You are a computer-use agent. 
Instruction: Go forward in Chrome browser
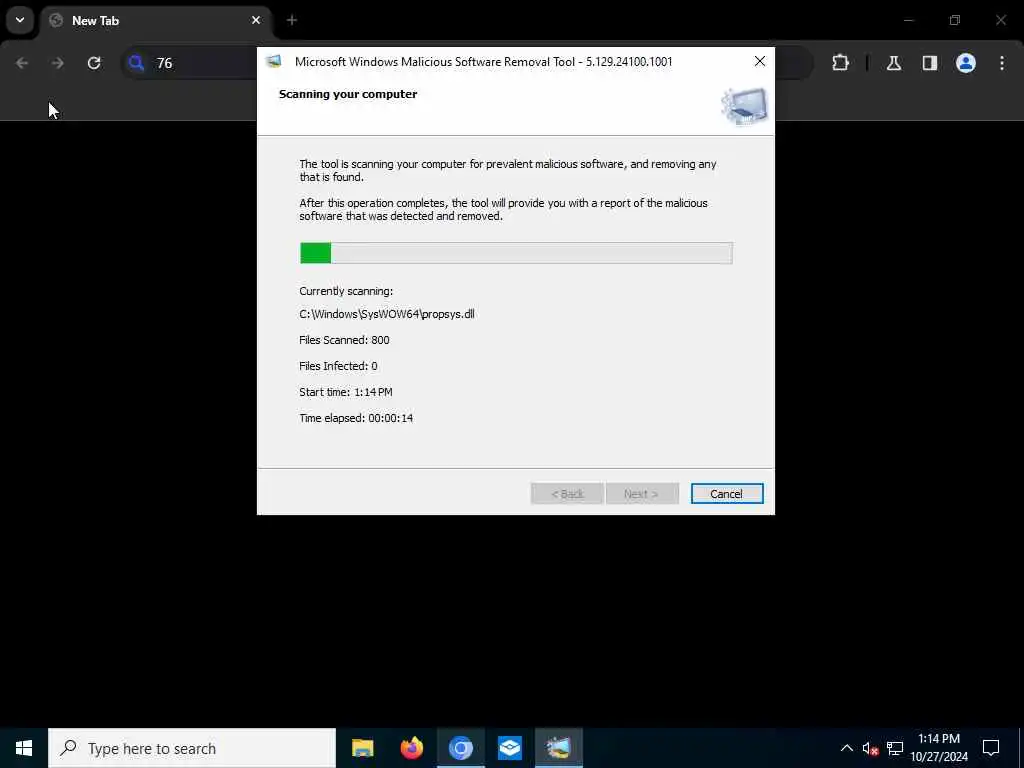pyautogui.click(x=58, y=63)
